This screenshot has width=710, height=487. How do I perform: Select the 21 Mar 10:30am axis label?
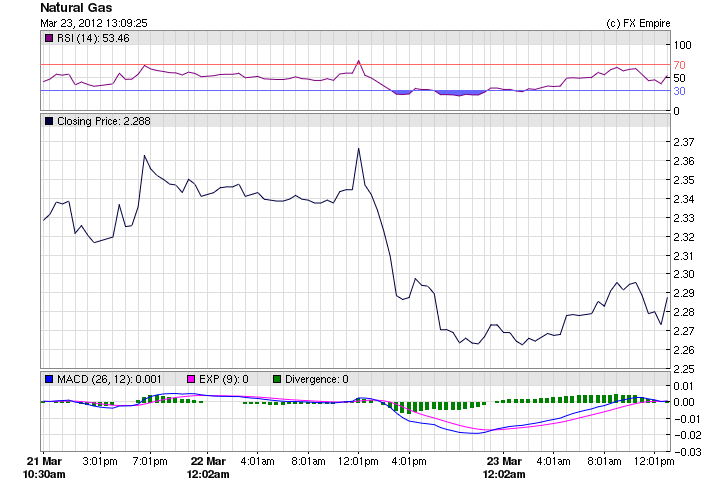(43, 467)
